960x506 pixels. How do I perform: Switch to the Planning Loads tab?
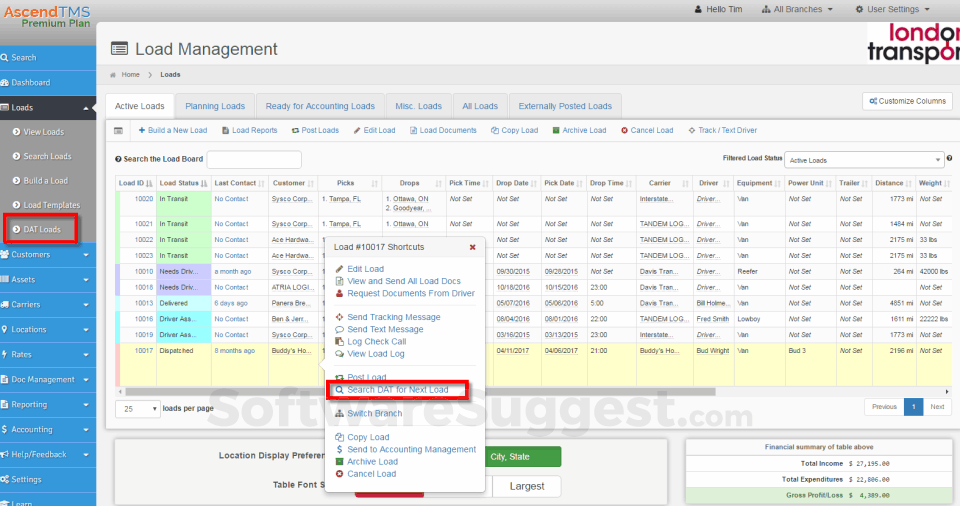215,106
